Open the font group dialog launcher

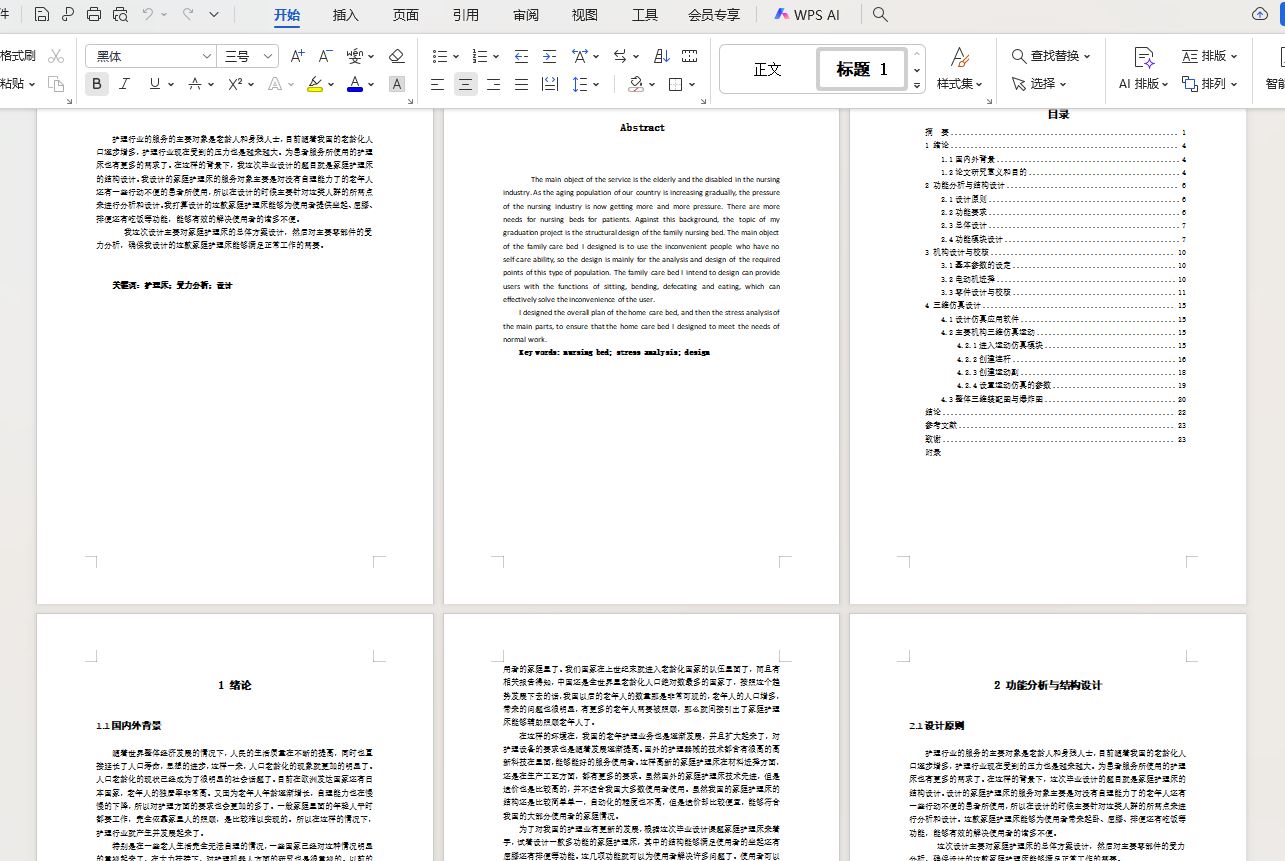410,101
